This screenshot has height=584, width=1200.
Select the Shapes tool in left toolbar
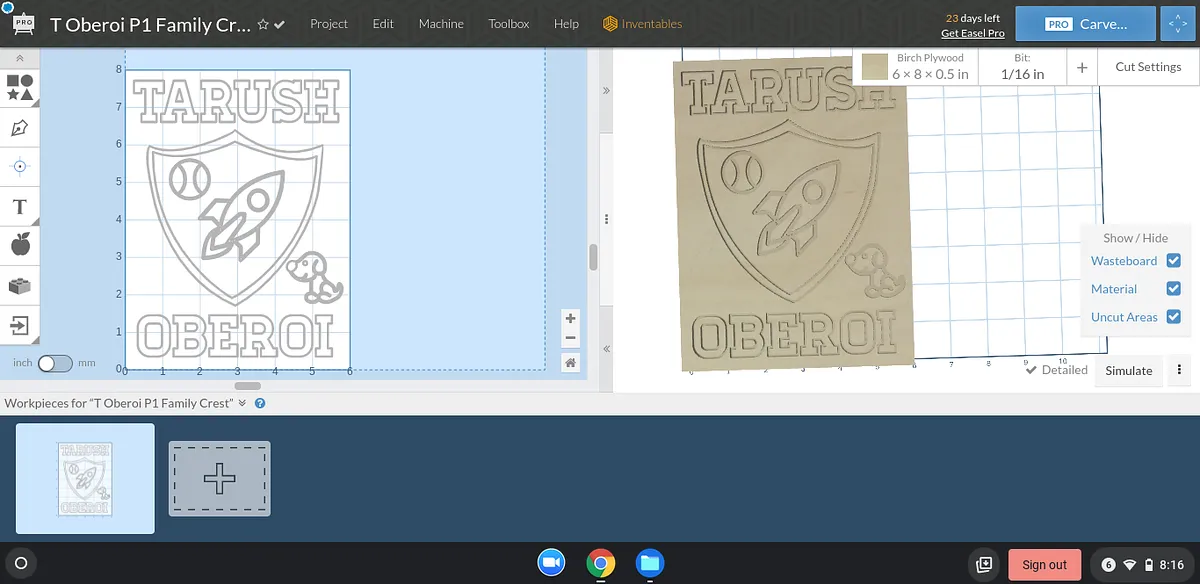tap(20, 88)
